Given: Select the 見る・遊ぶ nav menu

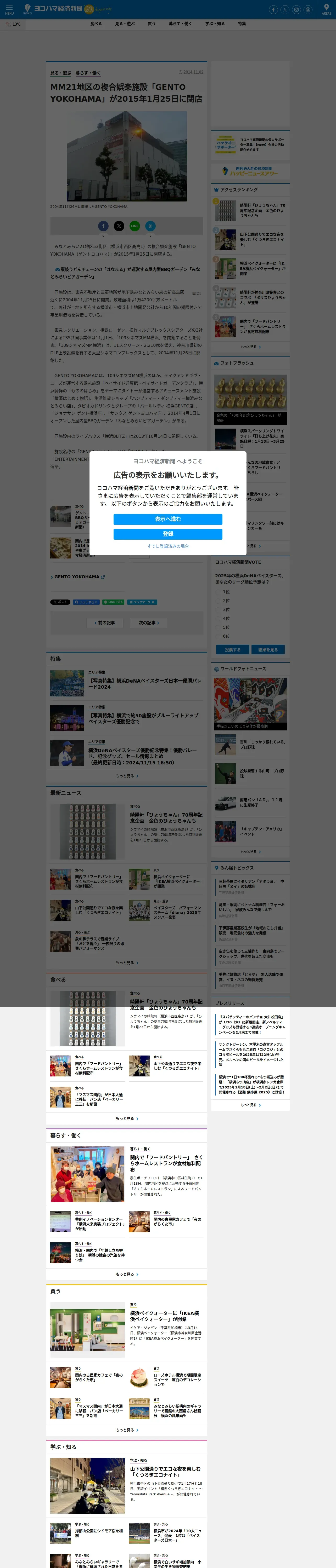Looking at the screenshot, I should pyautogui.click(x=125, y=24).
